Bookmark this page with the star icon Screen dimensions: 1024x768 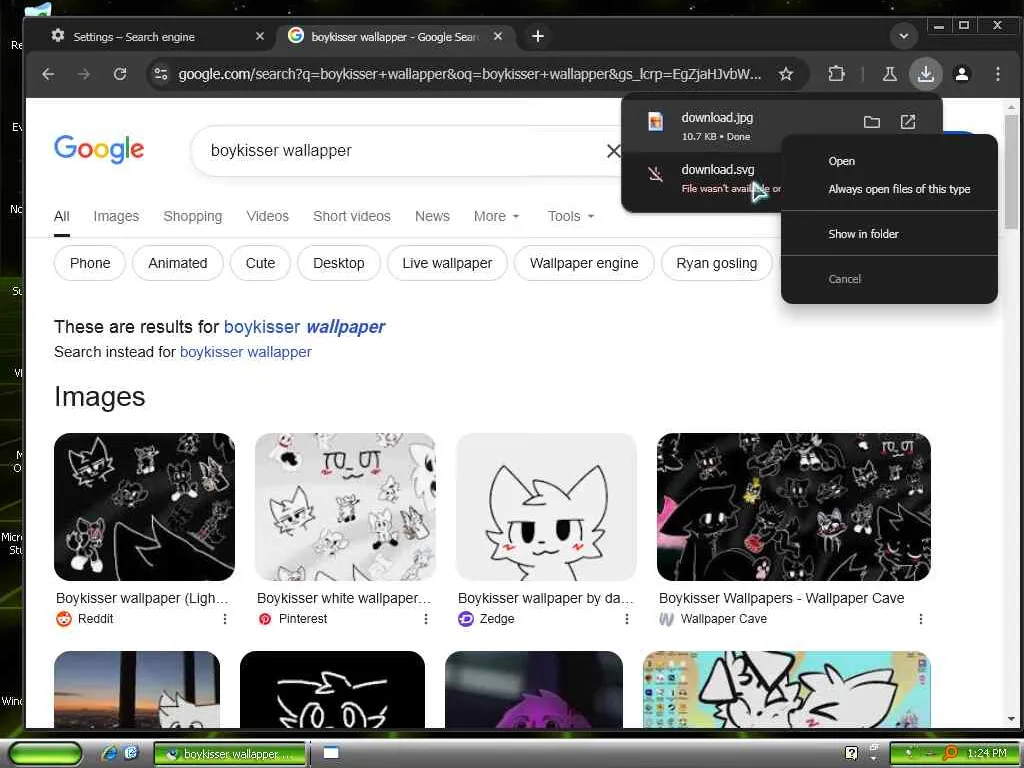pos(786,74)
